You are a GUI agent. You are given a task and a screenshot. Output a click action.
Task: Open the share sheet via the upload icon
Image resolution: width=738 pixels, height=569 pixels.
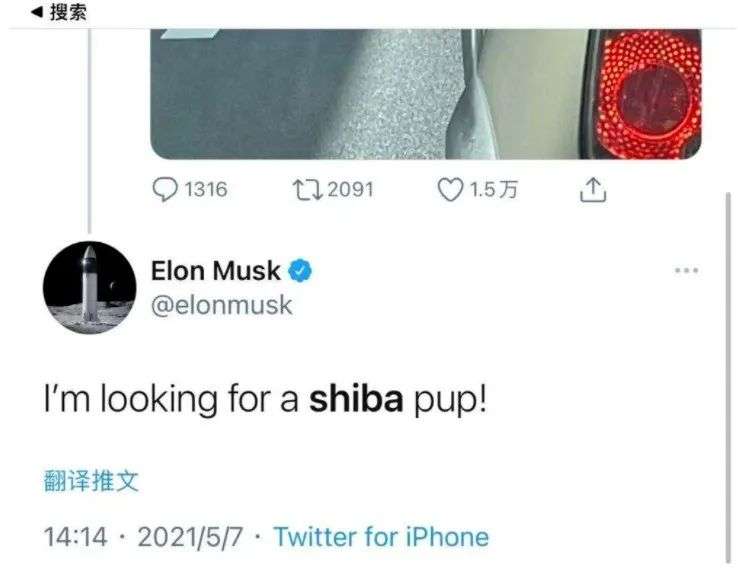click(592, 188)
